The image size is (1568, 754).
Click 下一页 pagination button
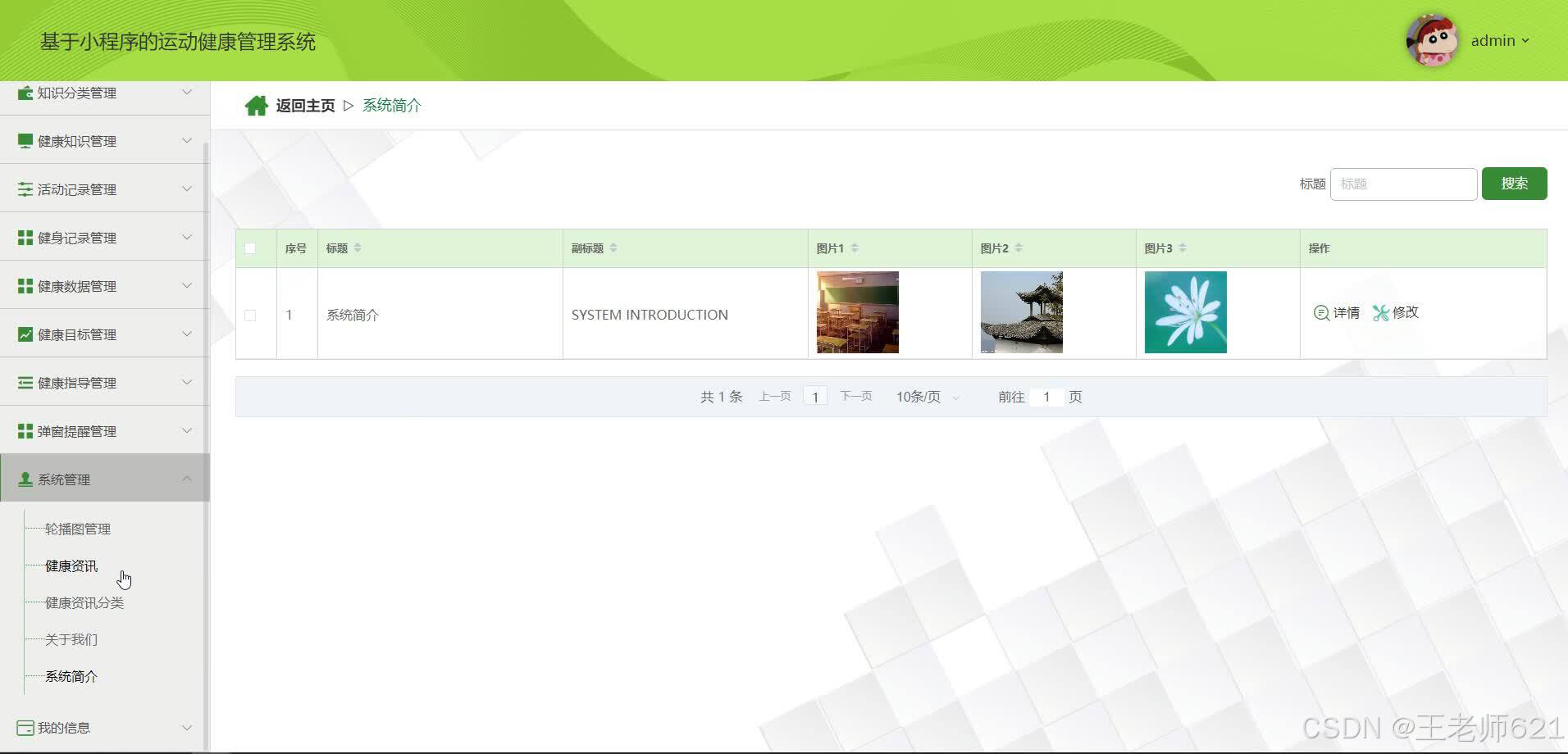pyautogui.click(x=856, y=397)
